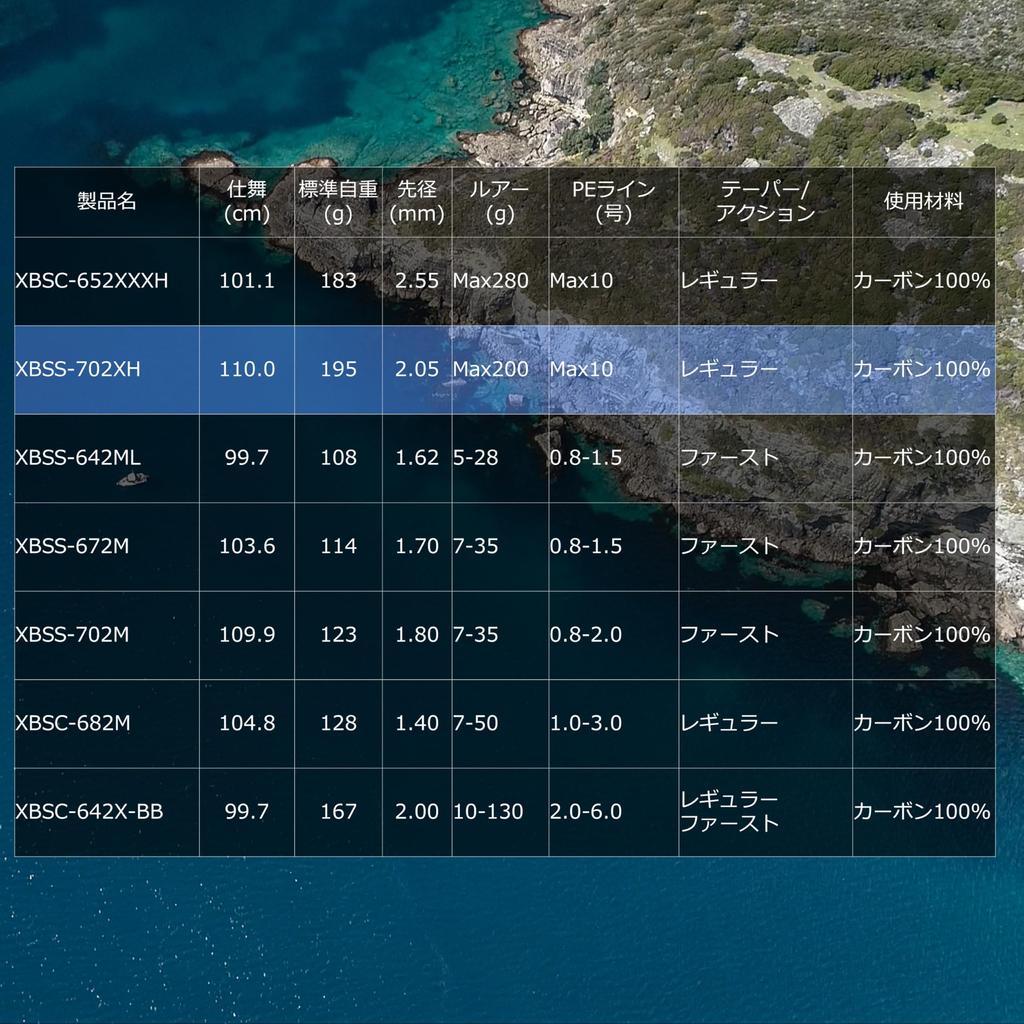Select the レギュラー ファースト taper cell

pos(729,812)
